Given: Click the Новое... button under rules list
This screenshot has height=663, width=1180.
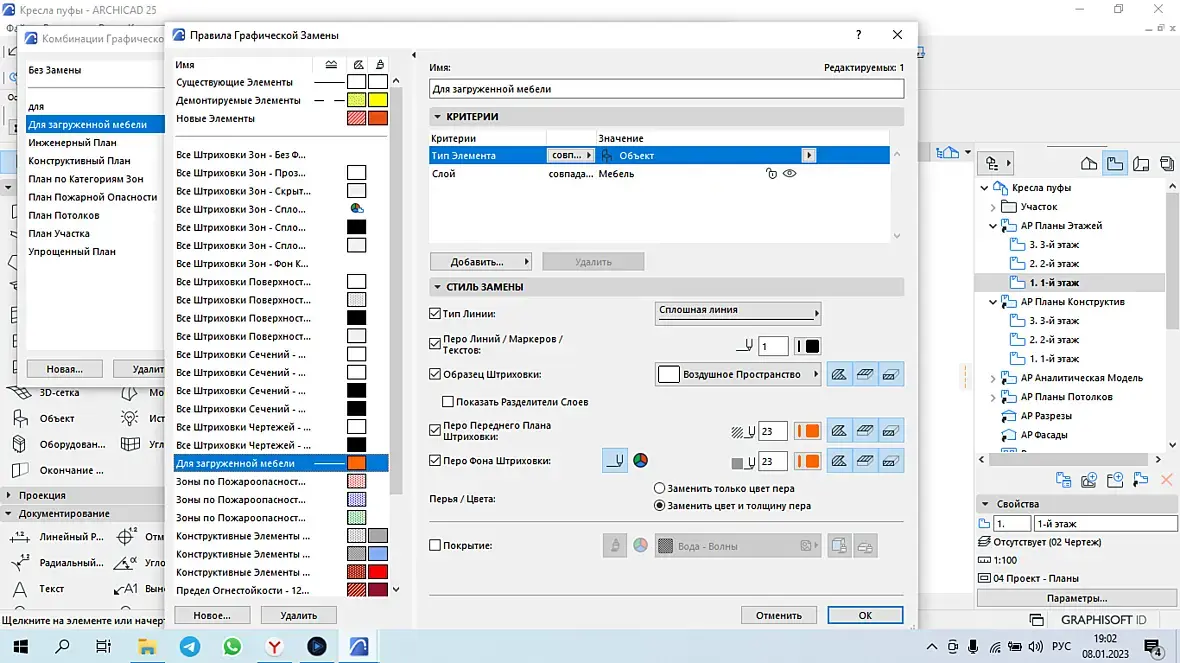Looking at the screenshot, I should point(212,616).
